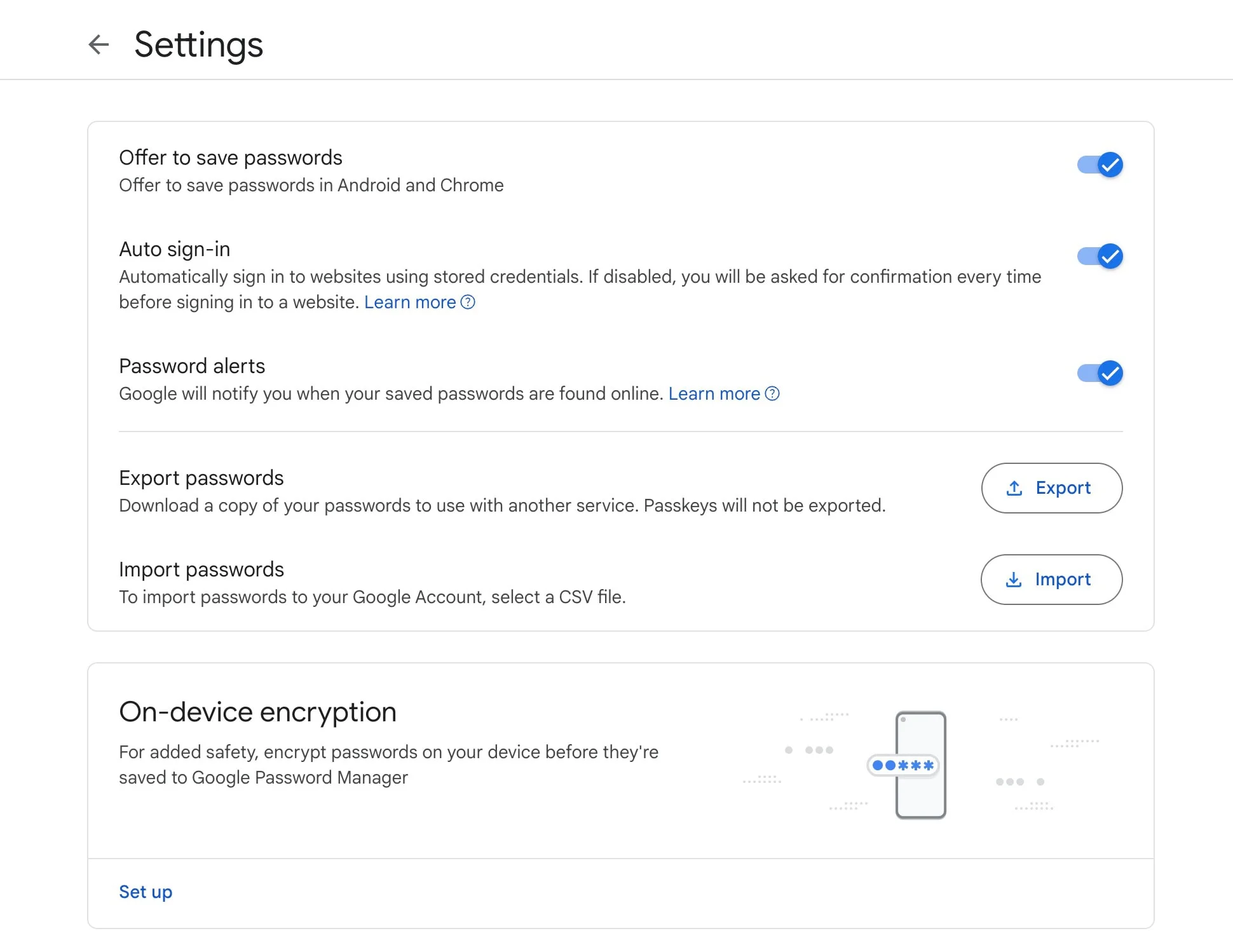Image resolution: width=1233 pixels, height=952 pixels.
Task: Select the Settings page title
Action: pos(198,44)
